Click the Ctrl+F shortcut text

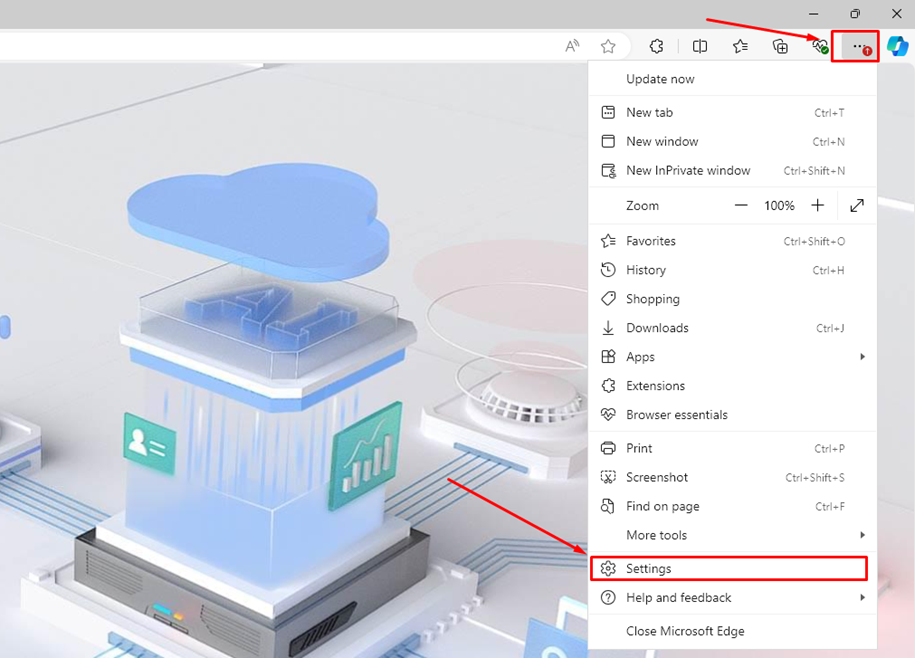[830, 507]
